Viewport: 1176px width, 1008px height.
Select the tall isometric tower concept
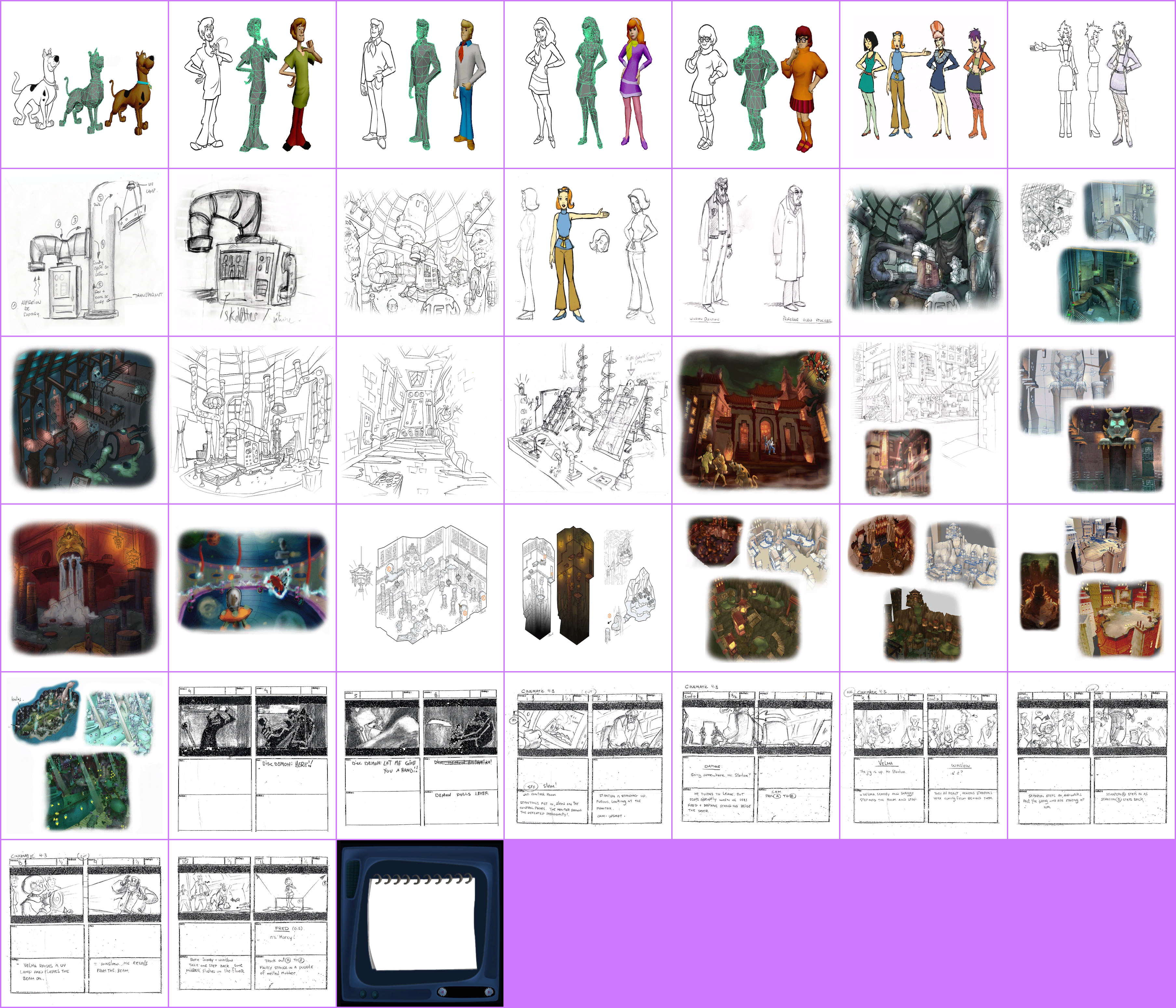click(x=588, y=588)
